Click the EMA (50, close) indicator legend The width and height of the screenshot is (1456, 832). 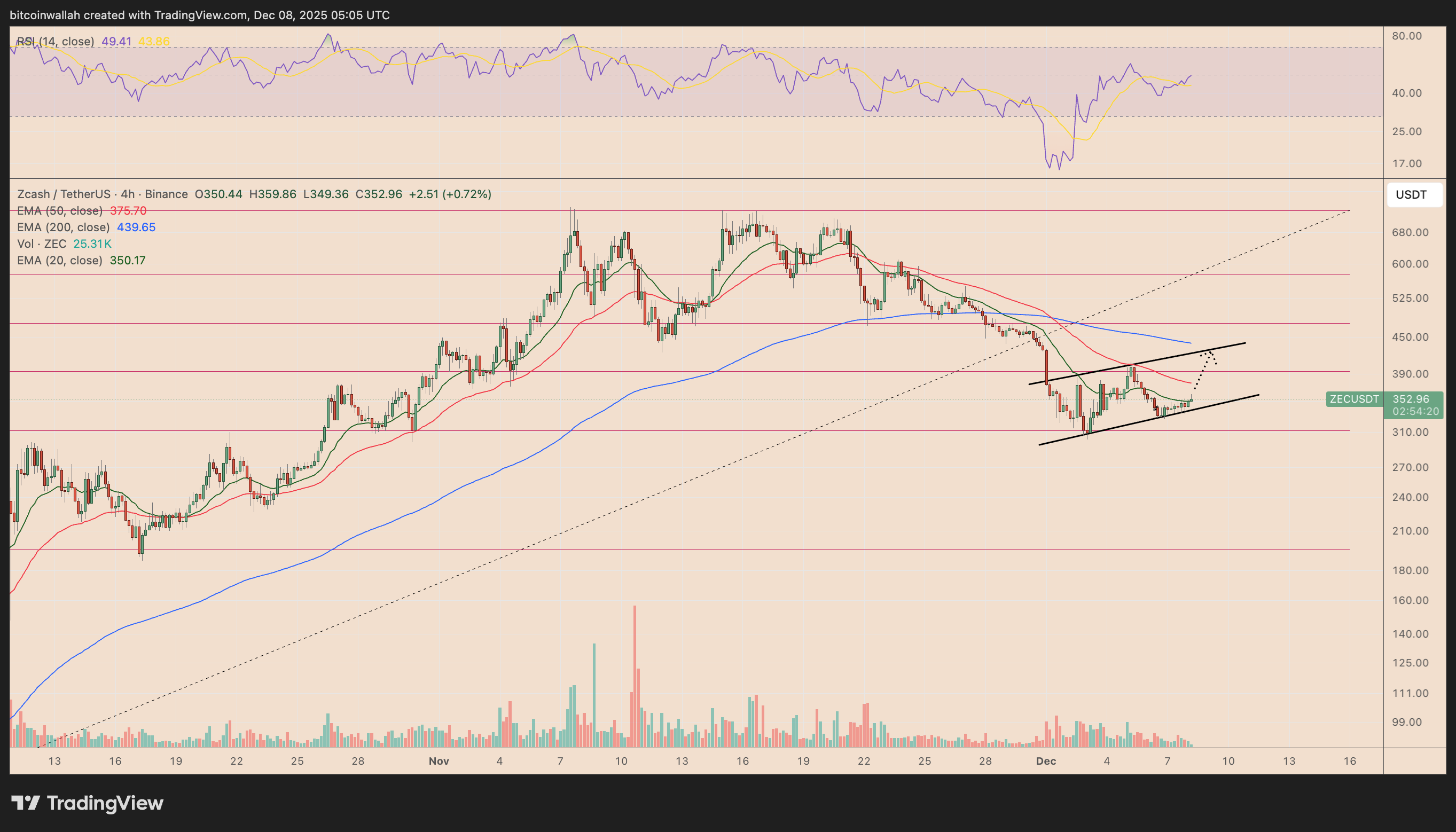[60, 211]
